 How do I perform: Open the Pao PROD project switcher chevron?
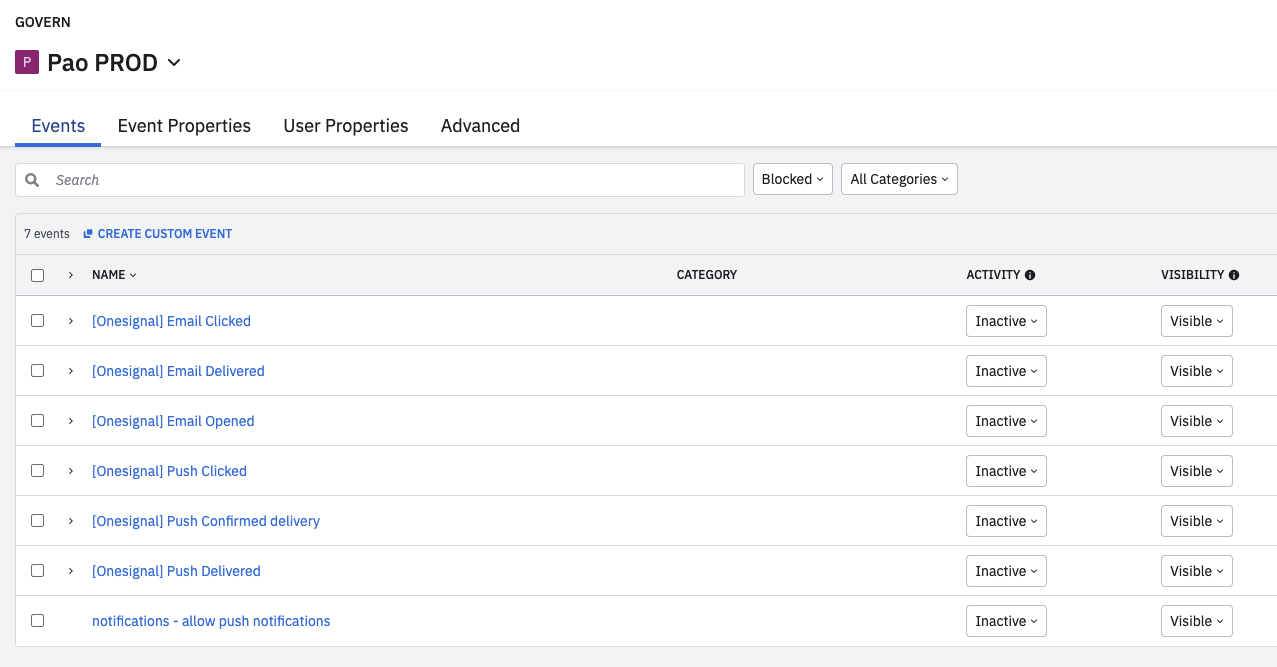[174, 63]
